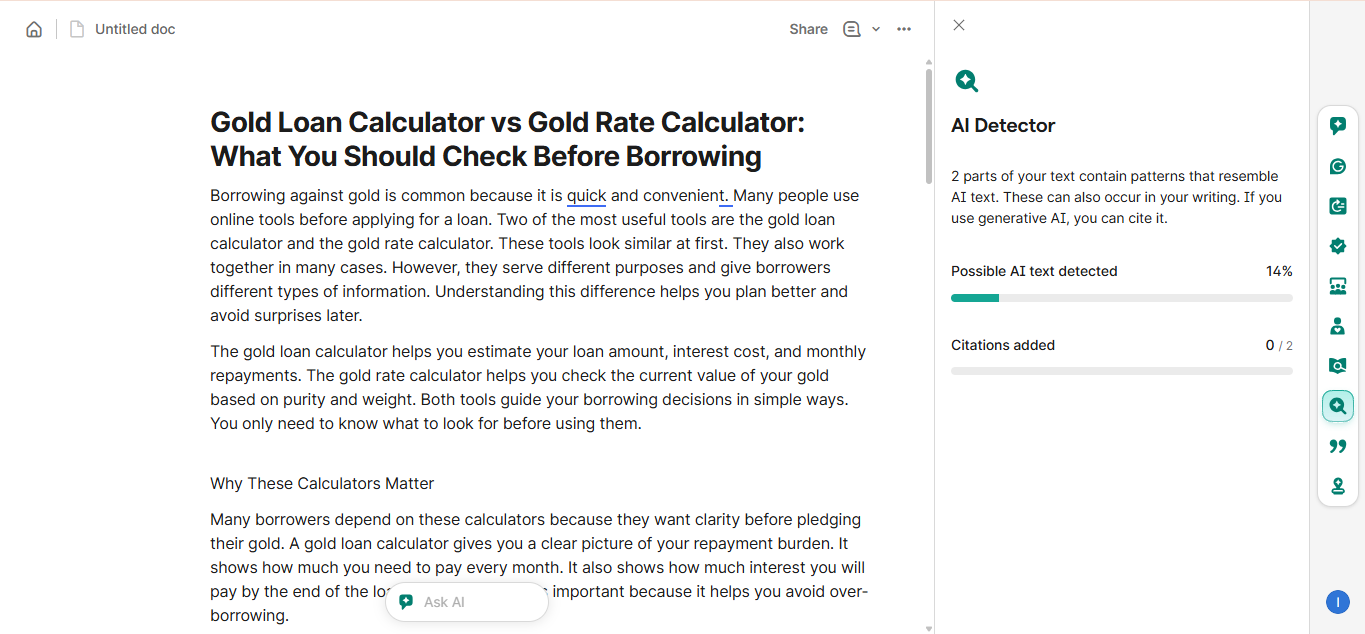Open the three-dot more options menu

[x=904, y=29]
